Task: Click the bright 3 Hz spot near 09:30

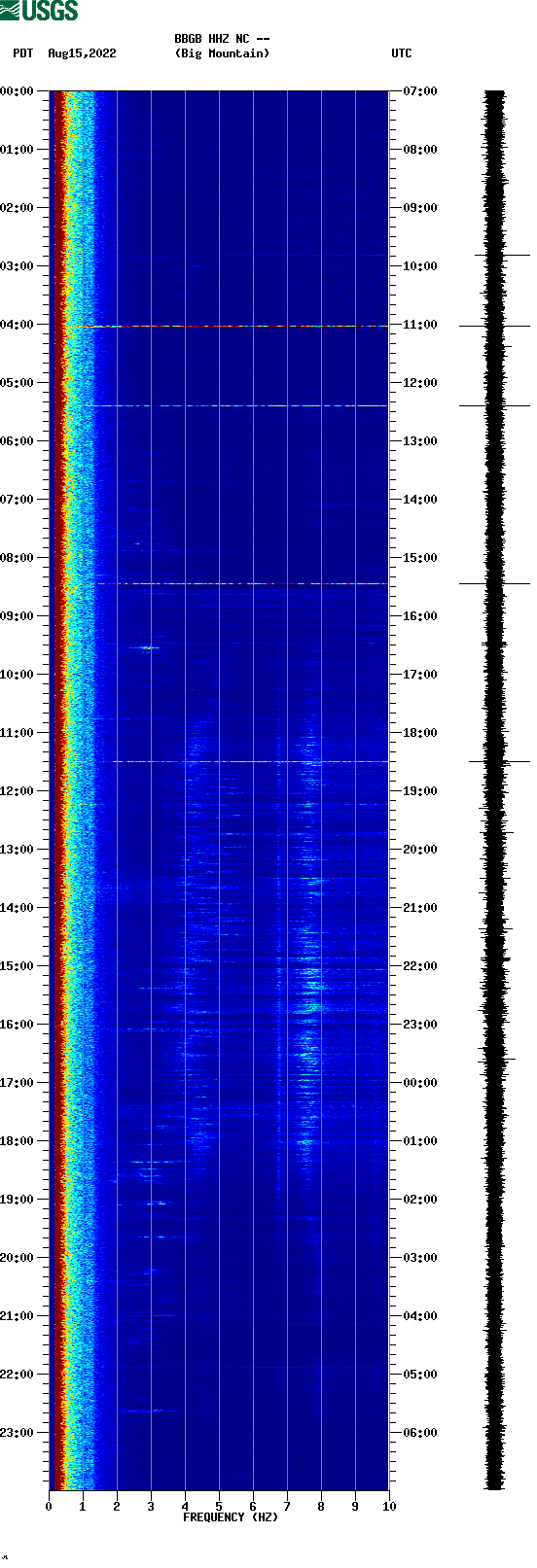Action: 149,647
